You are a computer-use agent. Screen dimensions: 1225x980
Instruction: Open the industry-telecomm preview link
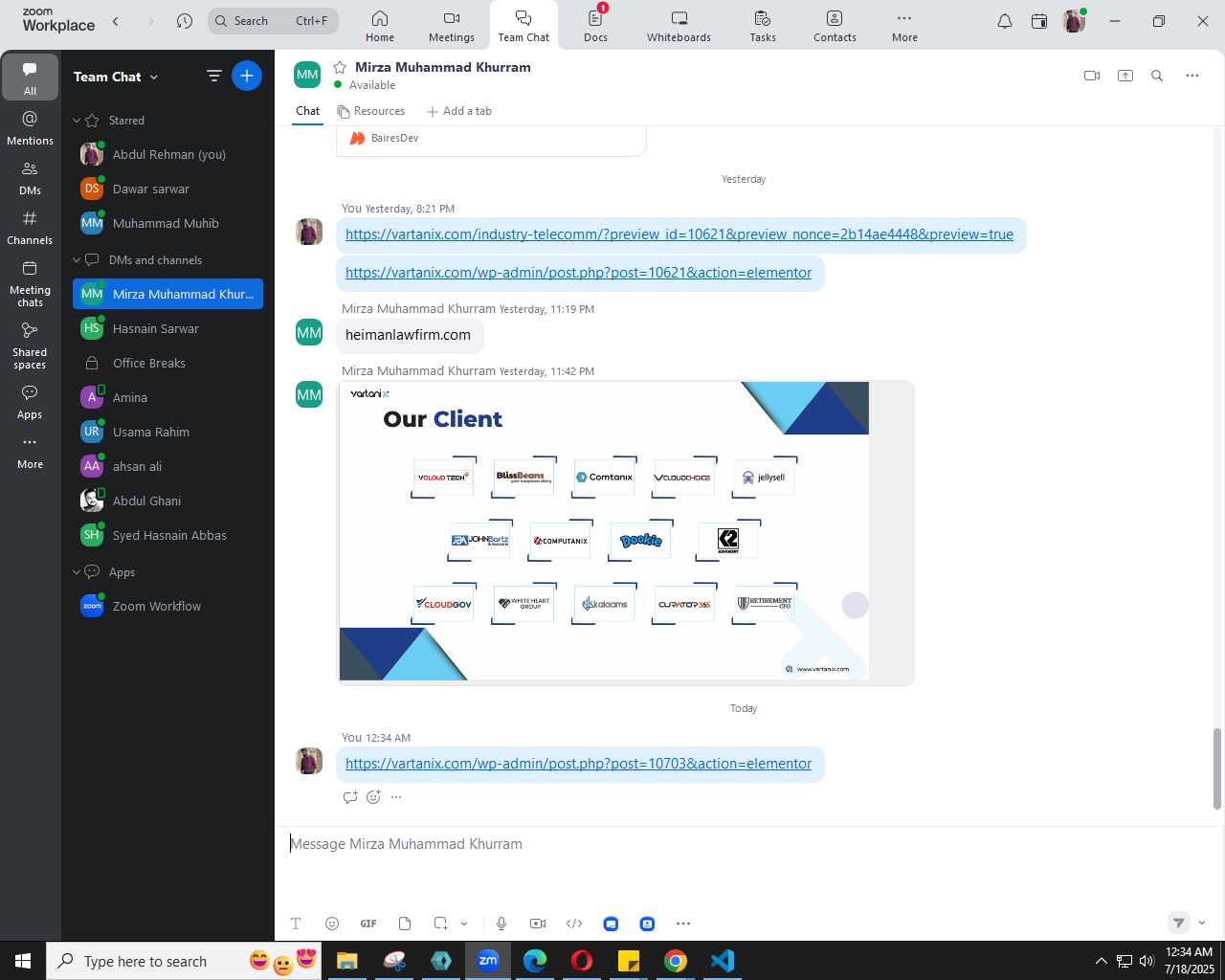point(679,234)
